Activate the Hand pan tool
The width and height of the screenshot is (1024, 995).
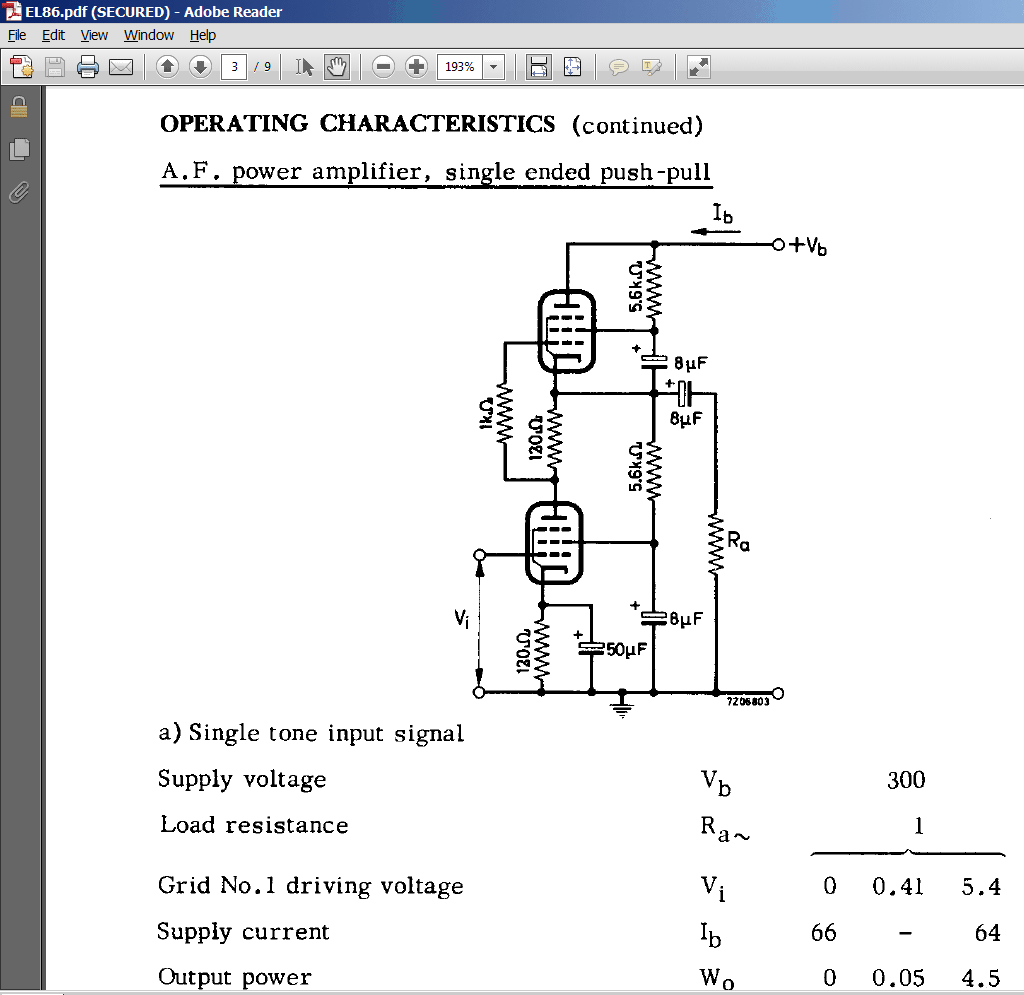click(336, 67)
